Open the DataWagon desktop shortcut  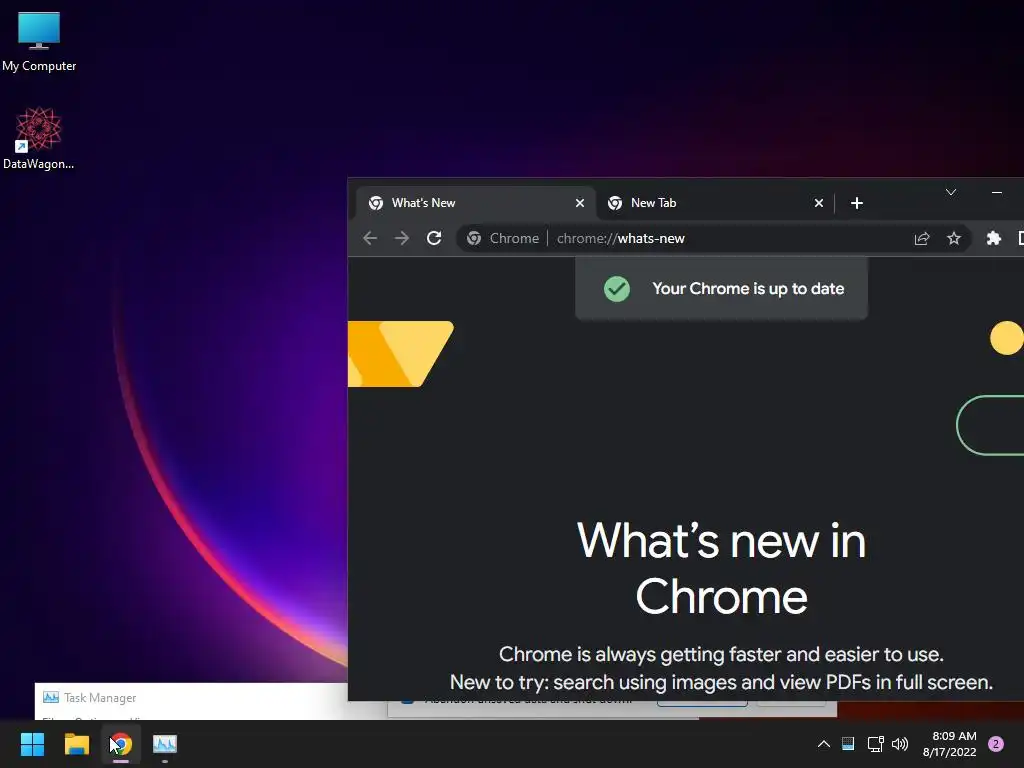(x=39, y=138)
